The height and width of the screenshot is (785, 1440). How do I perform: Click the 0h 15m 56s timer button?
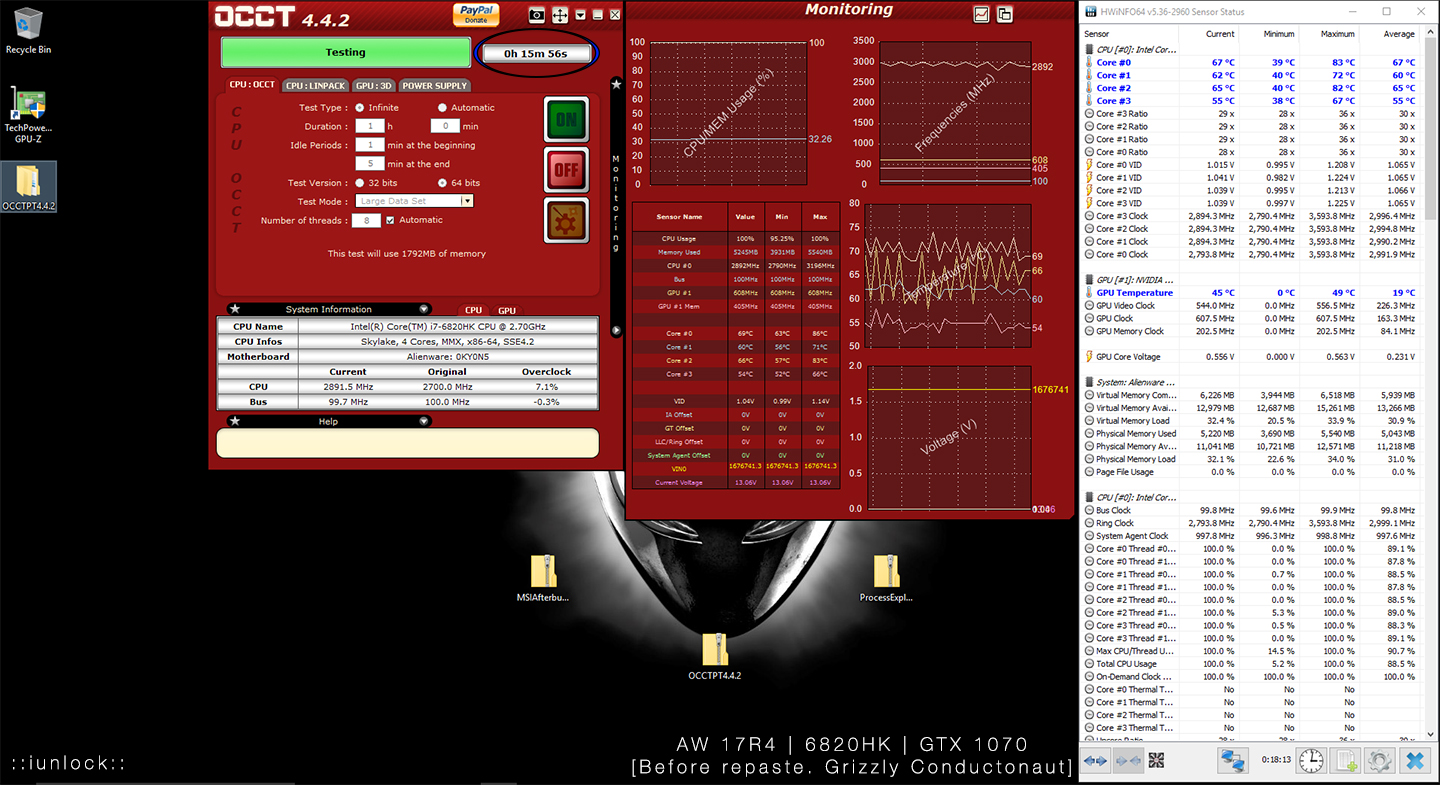point(536,54)
